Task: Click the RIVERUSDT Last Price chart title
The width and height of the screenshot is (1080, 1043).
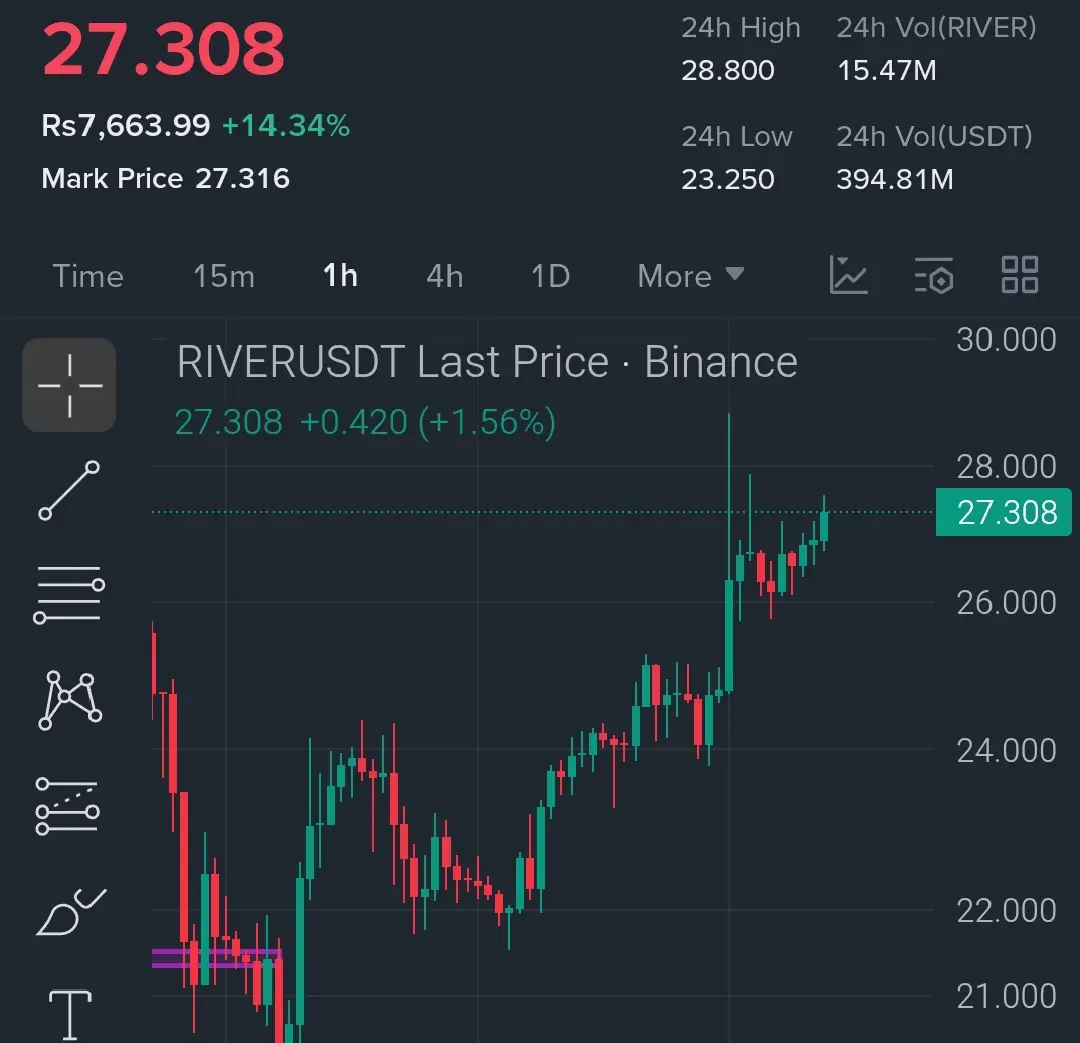Action: (487, 362)
